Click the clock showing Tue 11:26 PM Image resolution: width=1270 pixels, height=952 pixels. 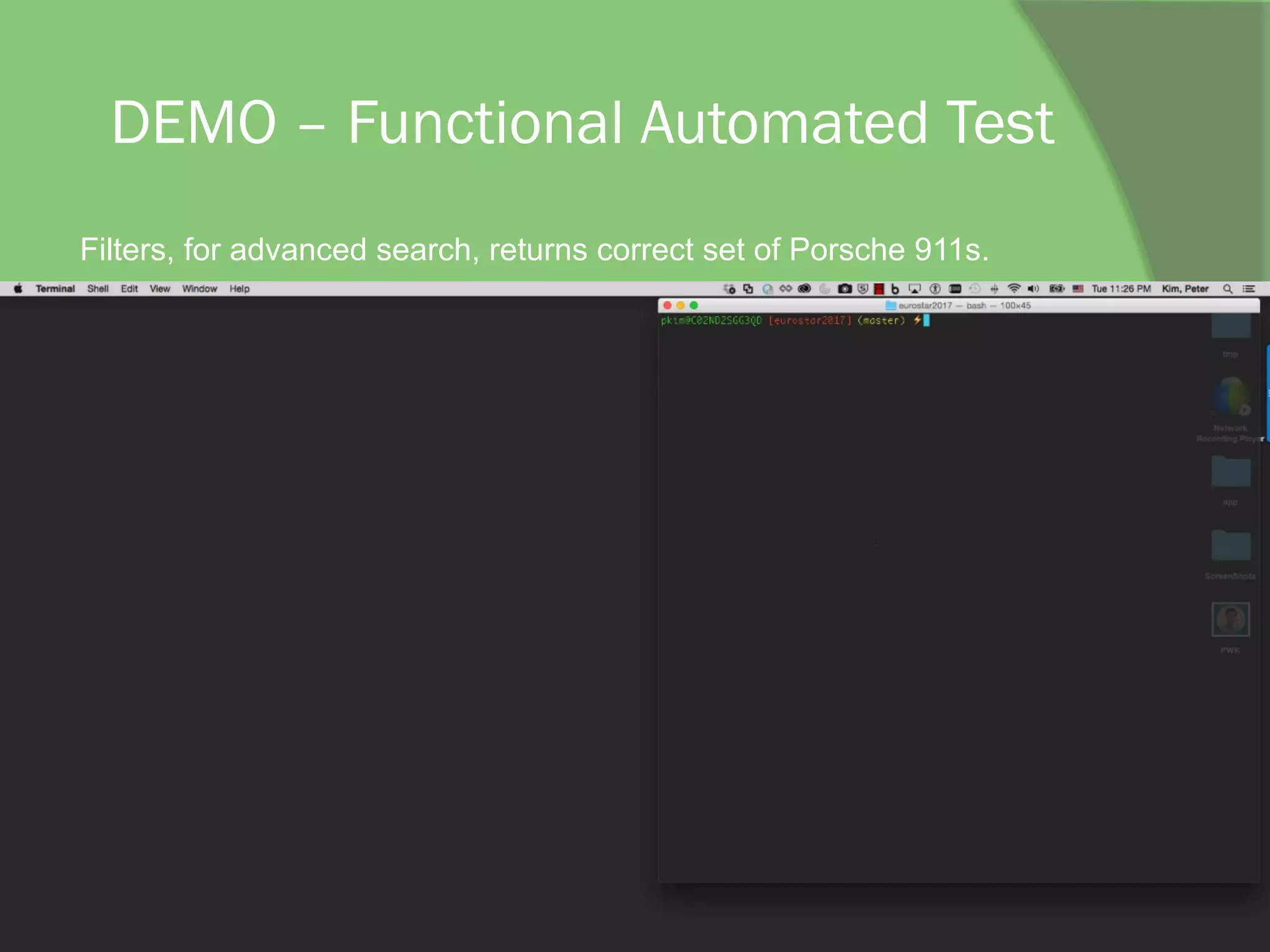click(x=1121, y=289)
